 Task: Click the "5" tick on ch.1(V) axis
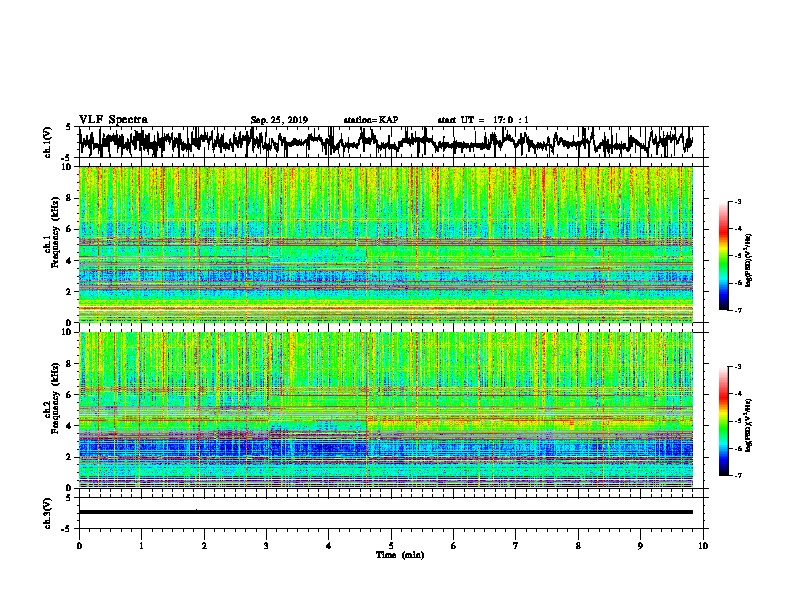(68, 127)
